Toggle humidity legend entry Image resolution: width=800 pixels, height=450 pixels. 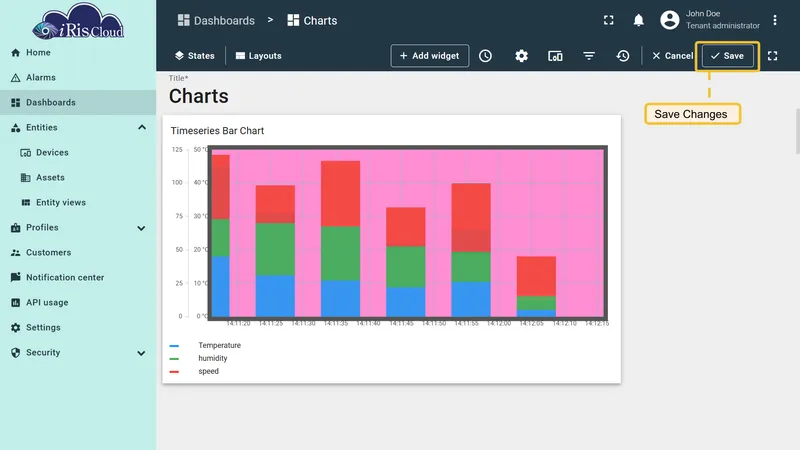pyautogui.click(x=213, y=358)
